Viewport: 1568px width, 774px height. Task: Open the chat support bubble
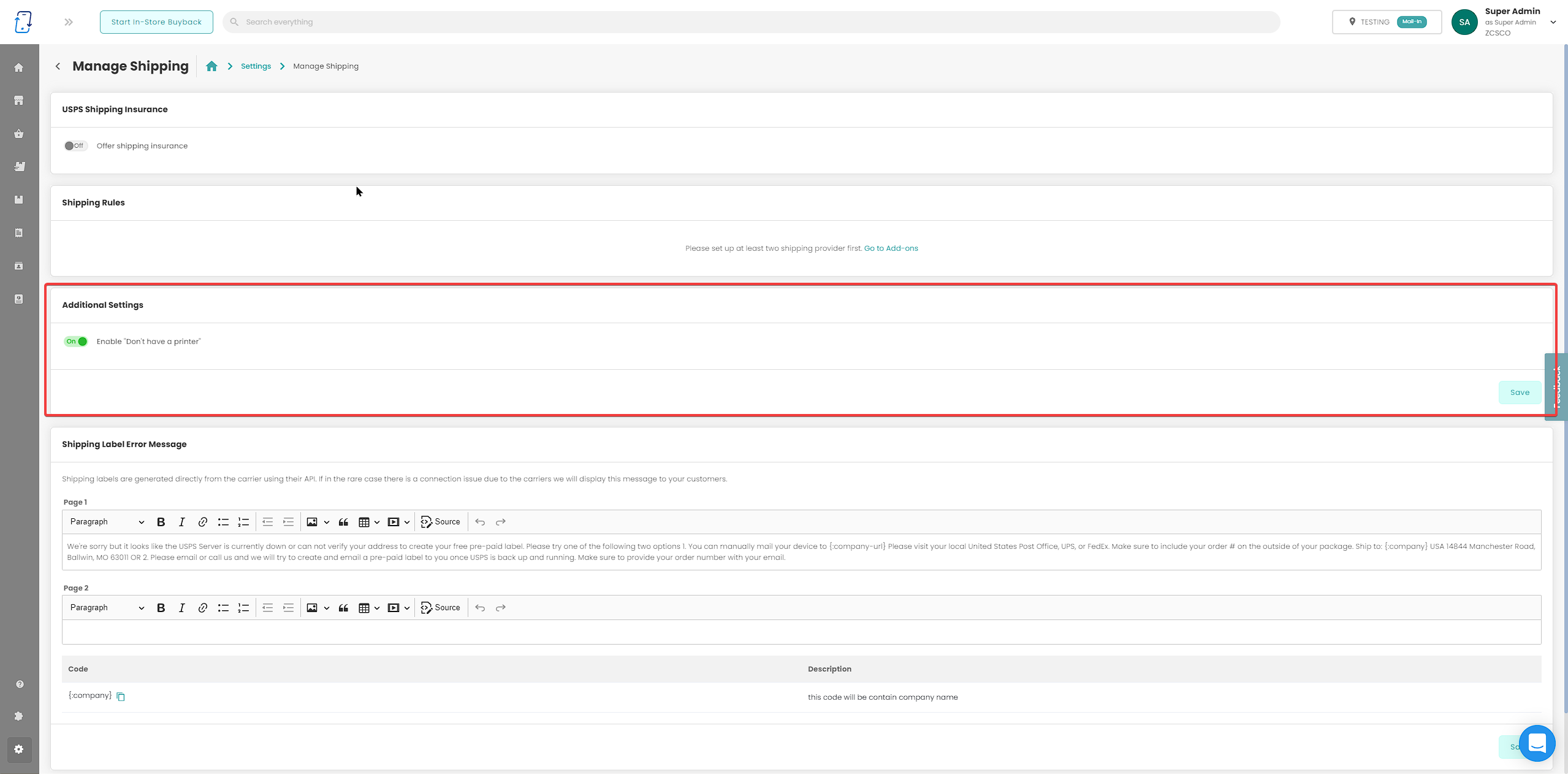point(1537,743)
